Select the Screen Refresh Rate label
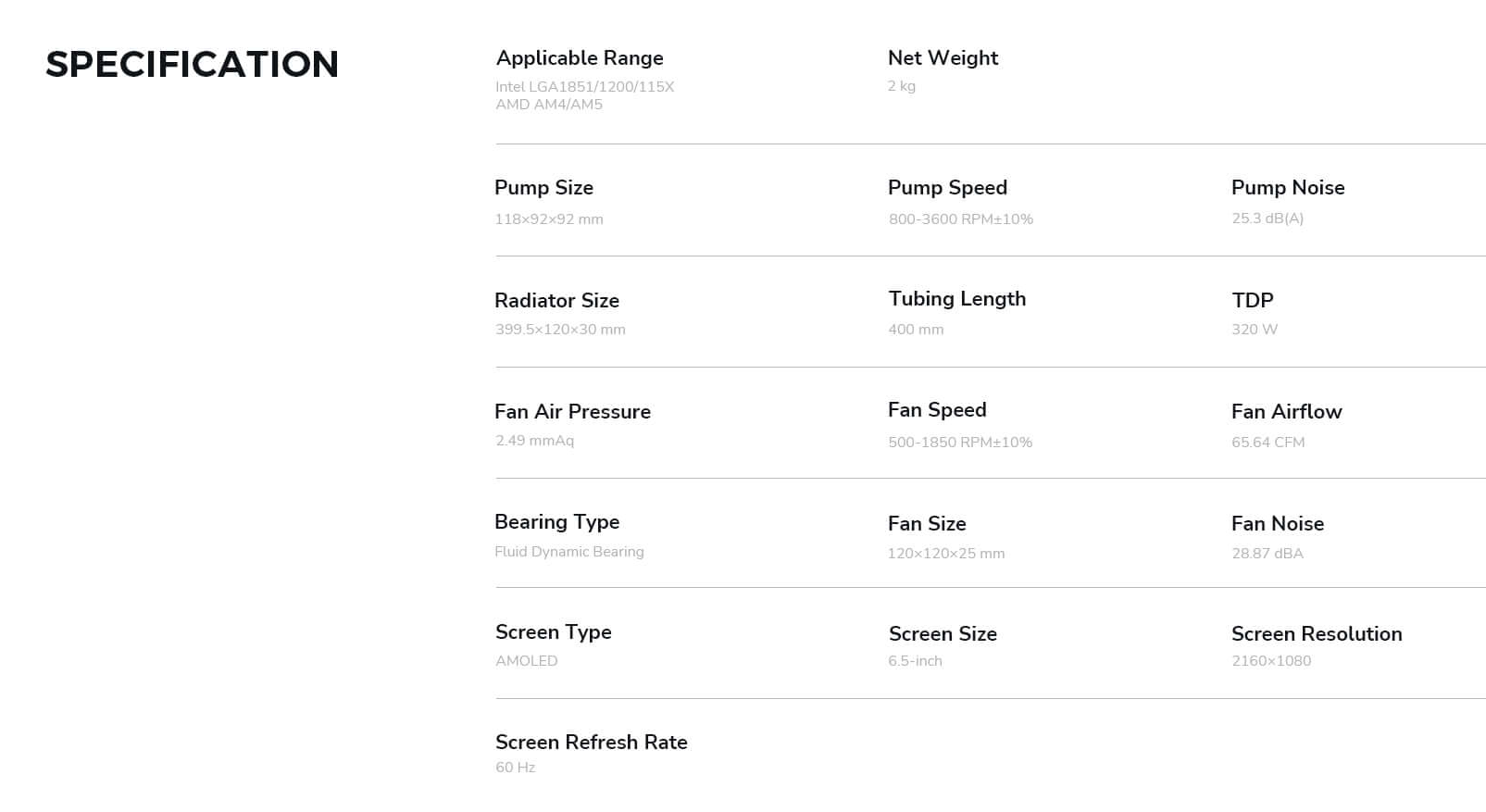1486x812 pixels. pos(592,742)
